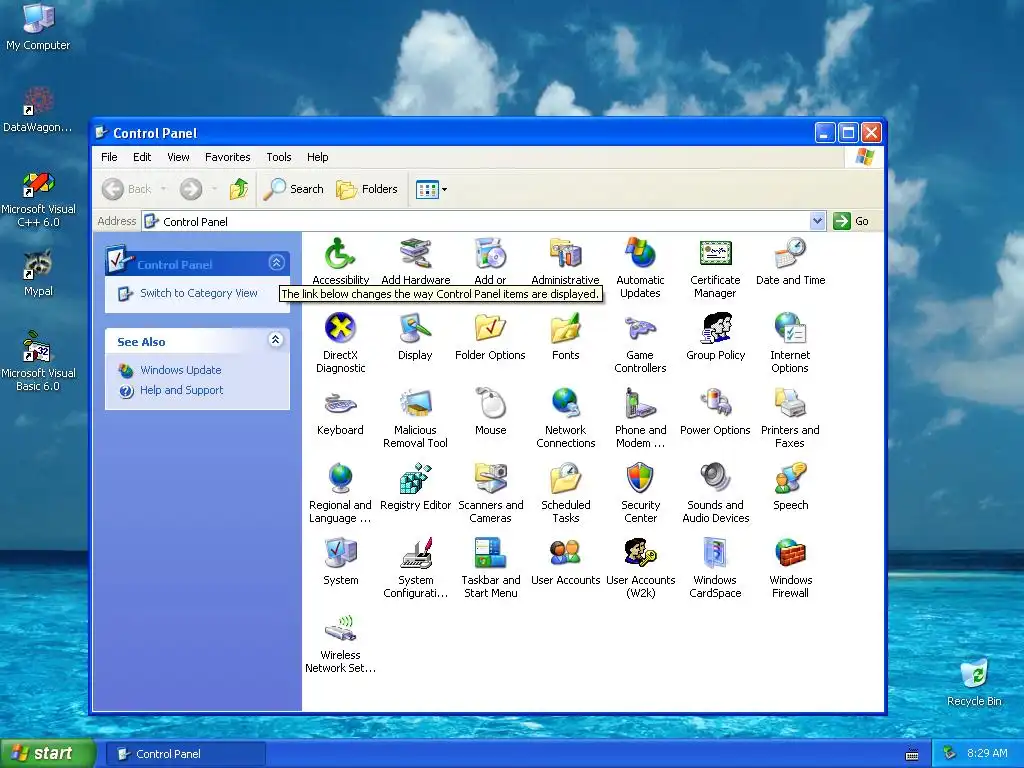This screenshot has width=1024, height=768.
Task: Open User Accounts icon
Action: [566, 553]
